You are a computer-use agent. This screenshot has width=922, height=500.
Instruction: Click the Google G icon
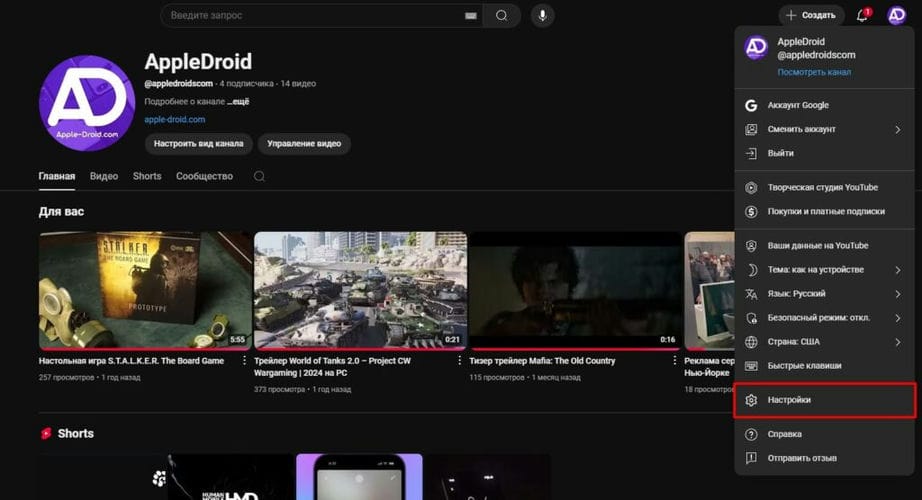[x=751, y=105]
